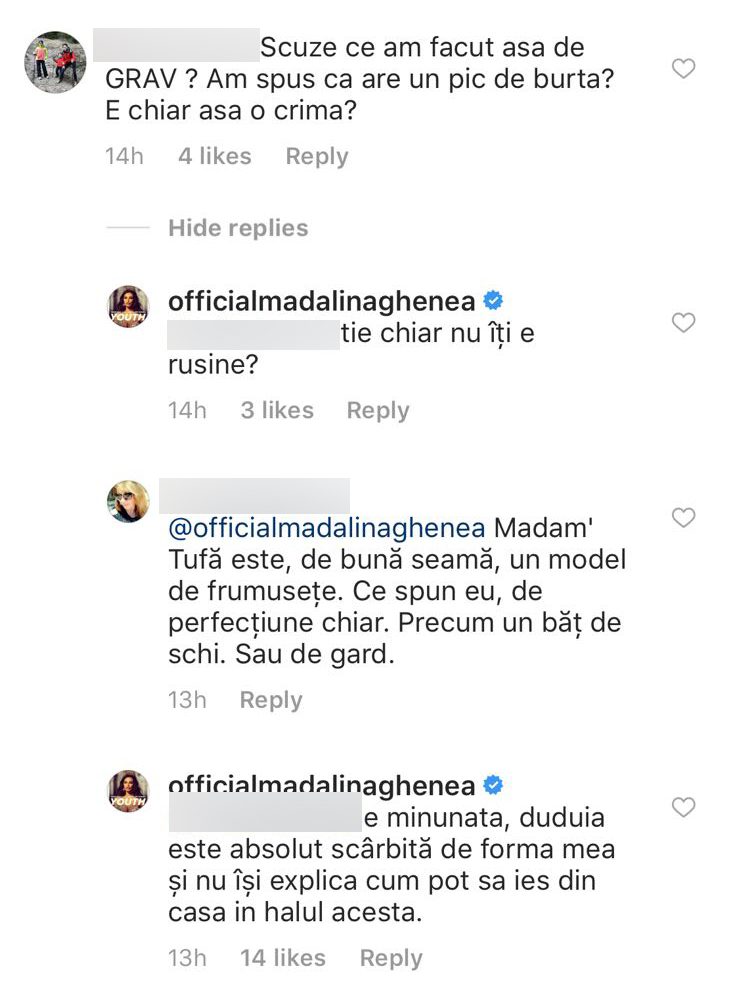This screenshot has height=992, width=739.
Task: View the "4 likes" list
Action: [x=215, y=157]
